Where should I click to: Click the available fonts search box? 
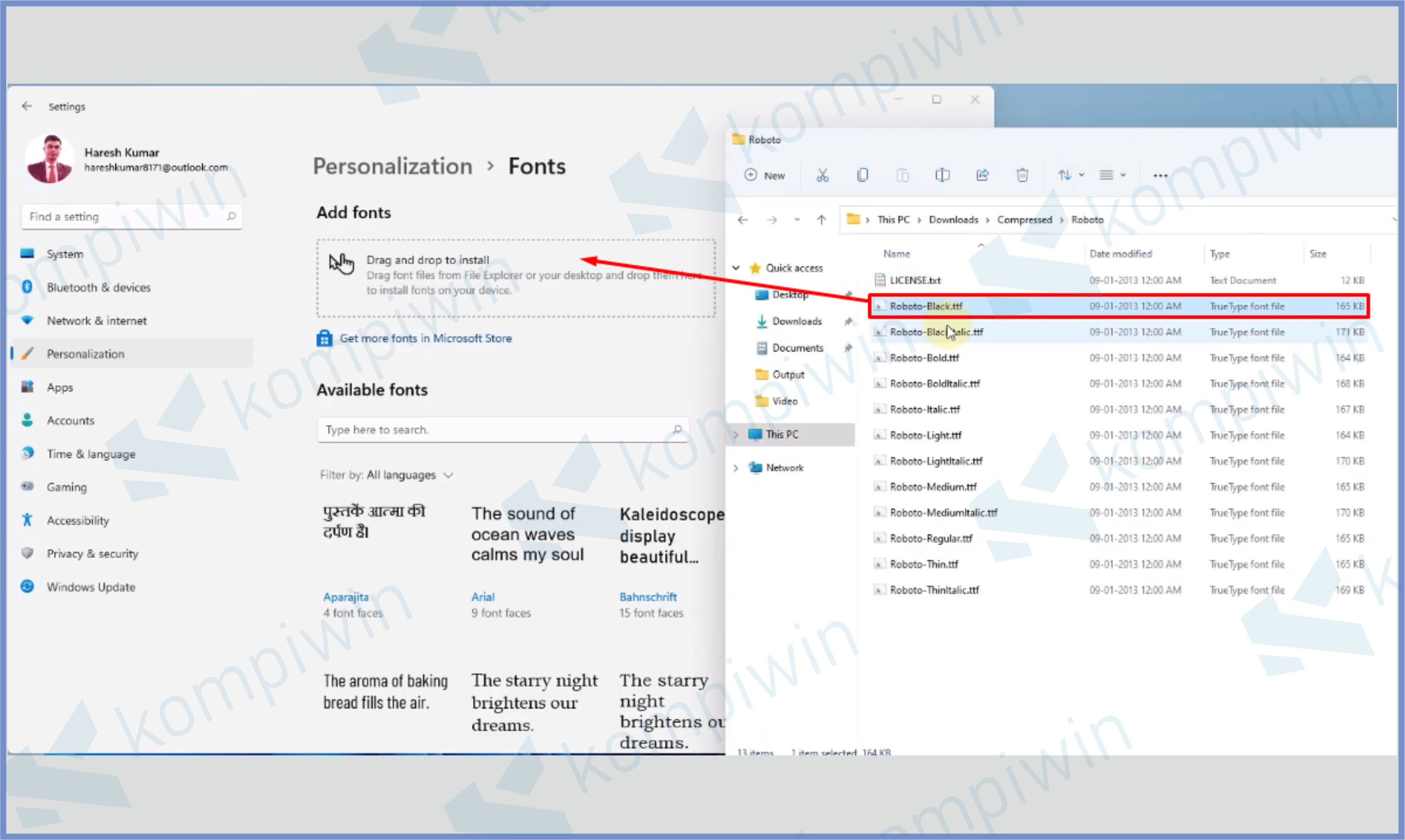502,430
